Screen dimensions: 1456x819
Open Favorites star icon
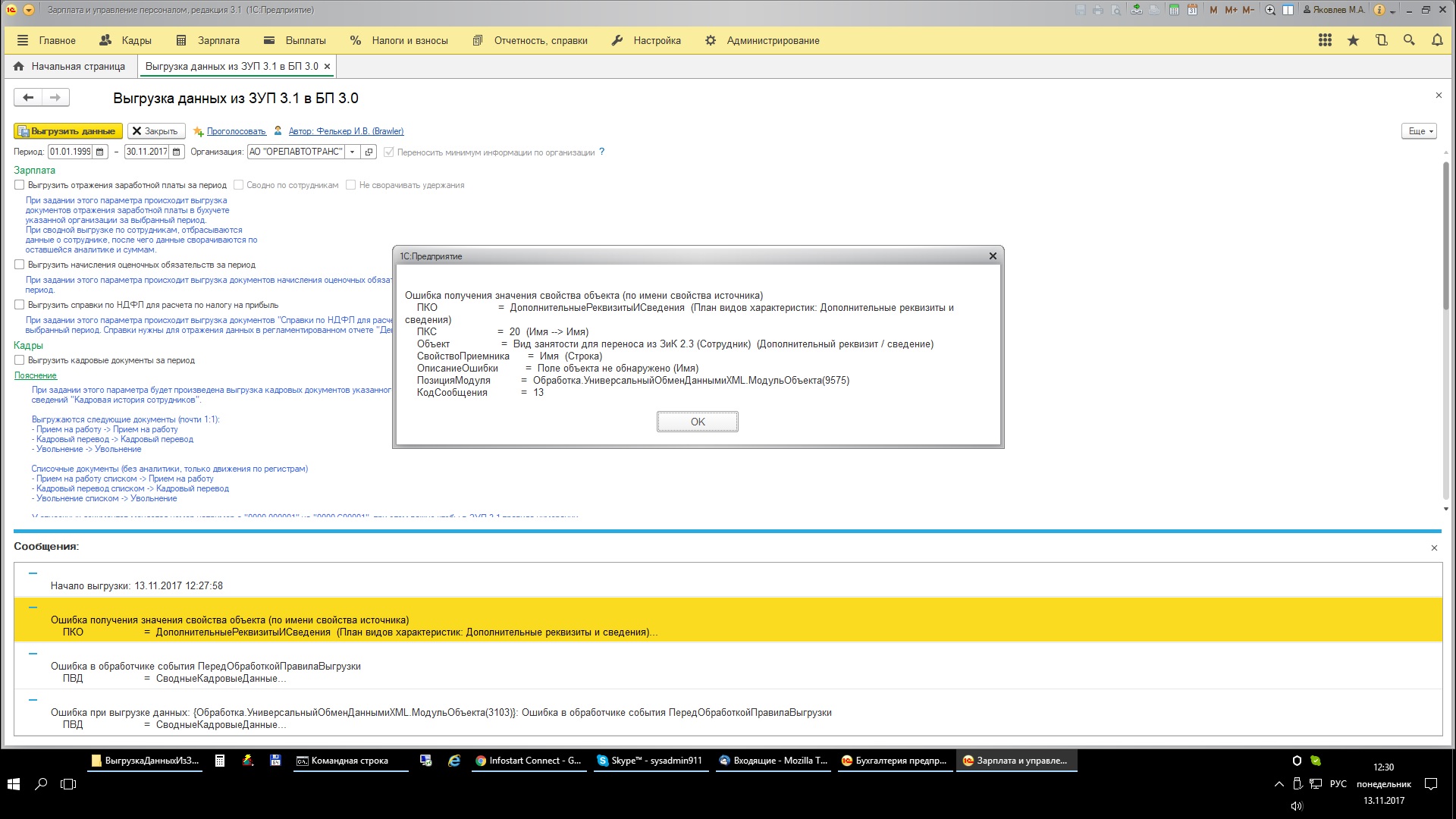point(1353,40)
